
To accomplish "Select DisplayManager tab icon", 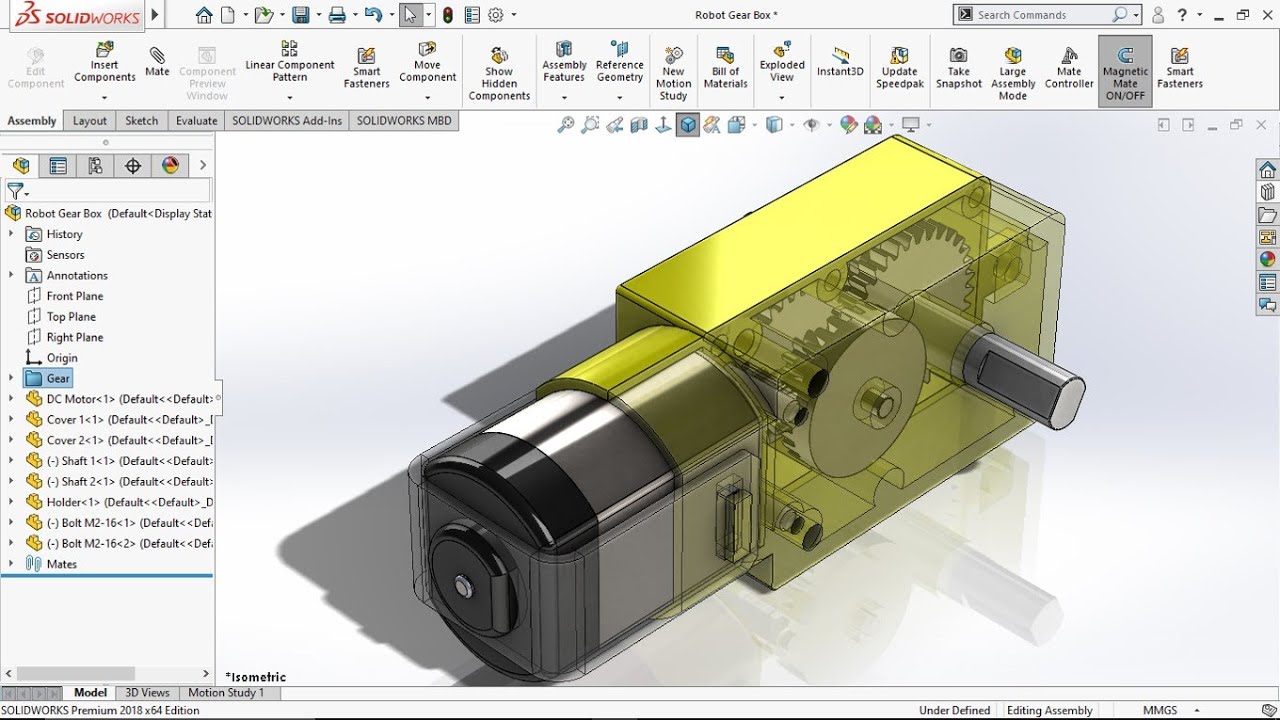I will (170, 166).
